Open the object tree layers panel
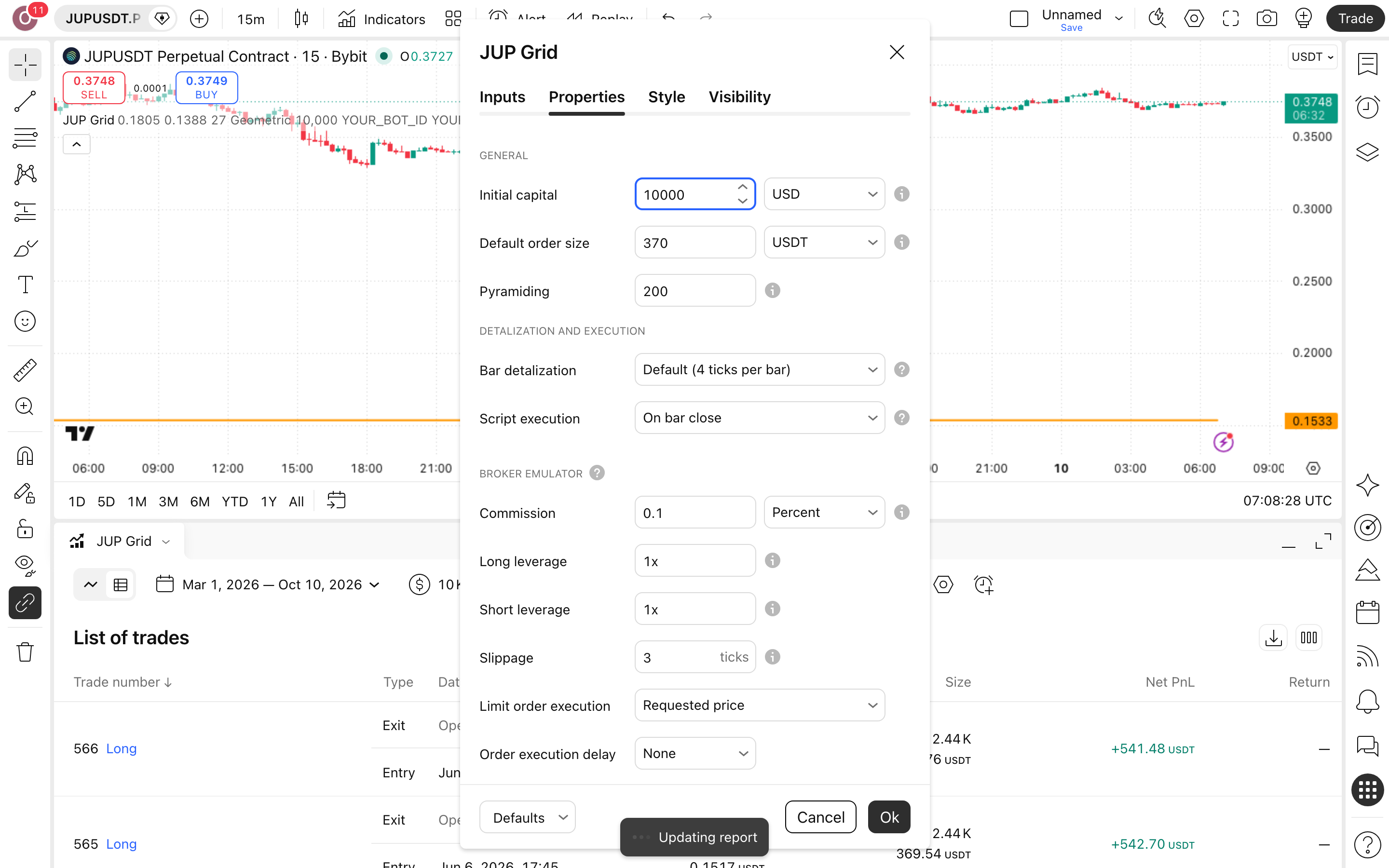Image resolution: width=1389 pixels, height=868 pixels. (1368, 151)
